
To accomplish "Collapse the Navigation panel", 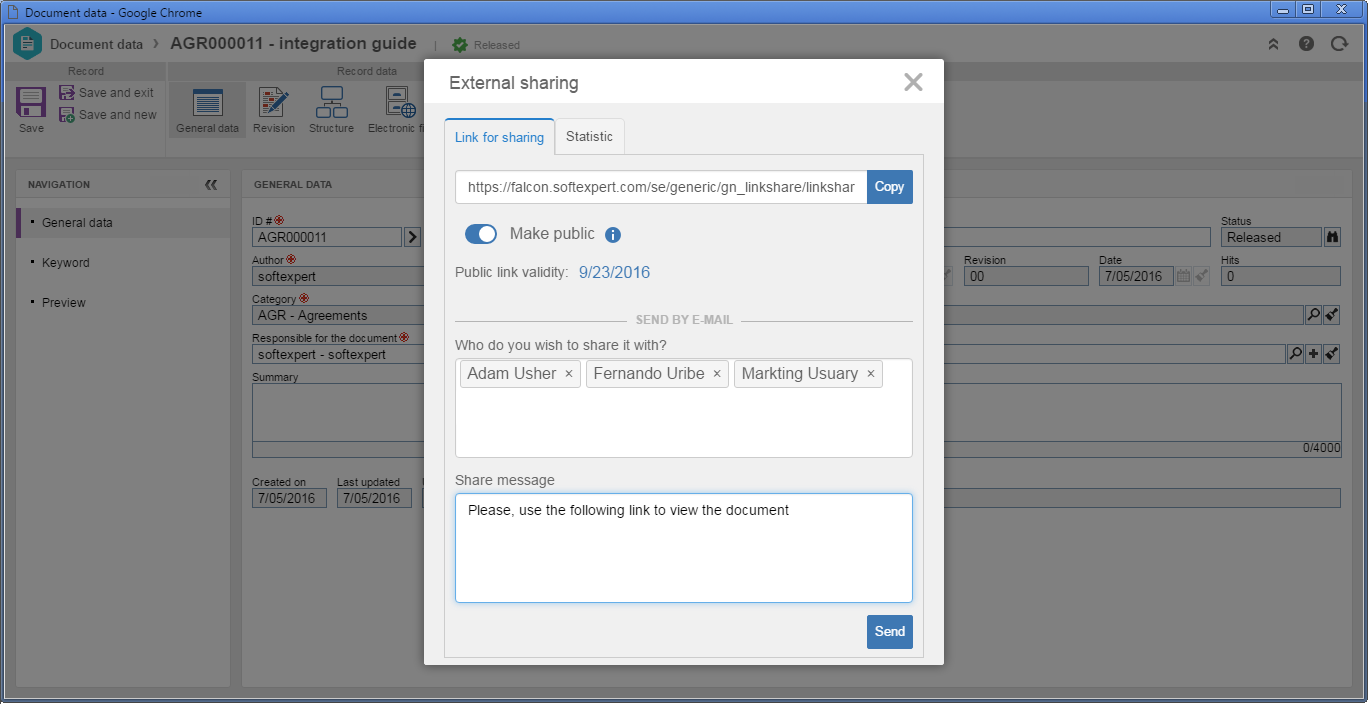I will [x=211, y=185].
